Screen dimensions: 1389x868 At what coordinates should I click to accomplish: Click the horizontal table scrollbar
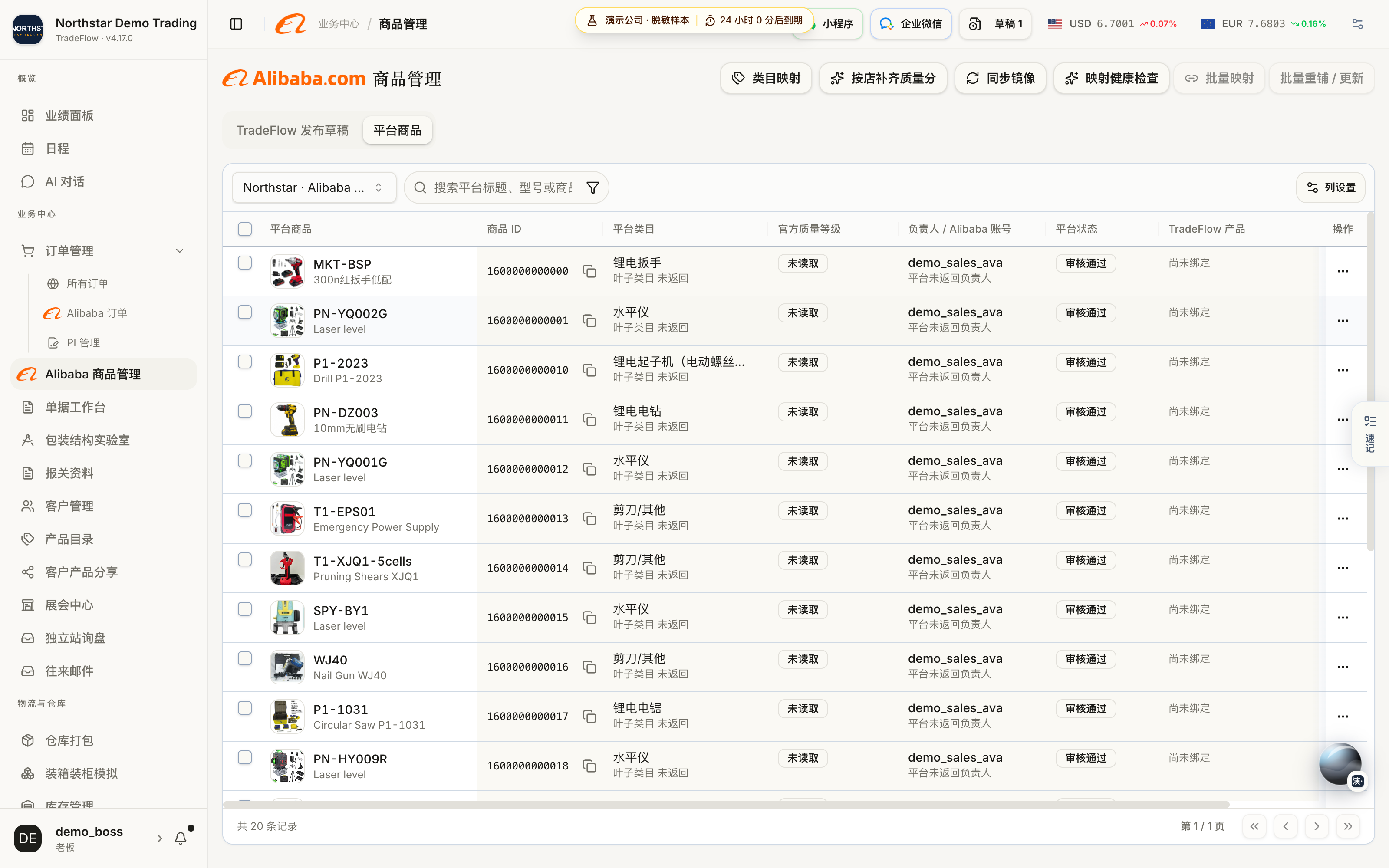click(x=726, y=804)
